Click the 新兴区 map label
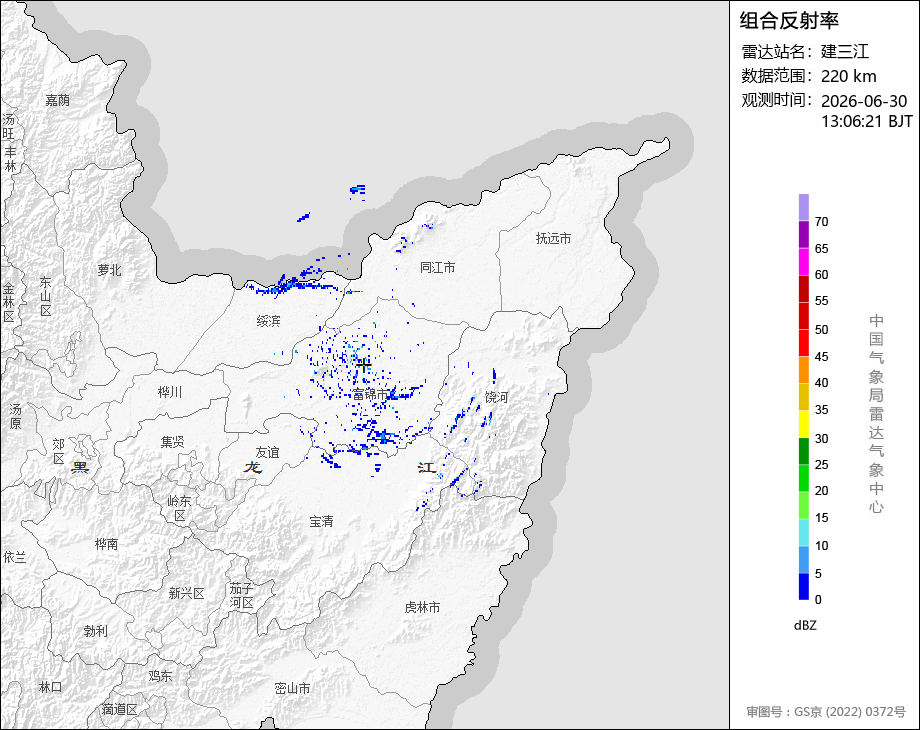This screenshot has width=920, height=730. click(x=187, y=593)
